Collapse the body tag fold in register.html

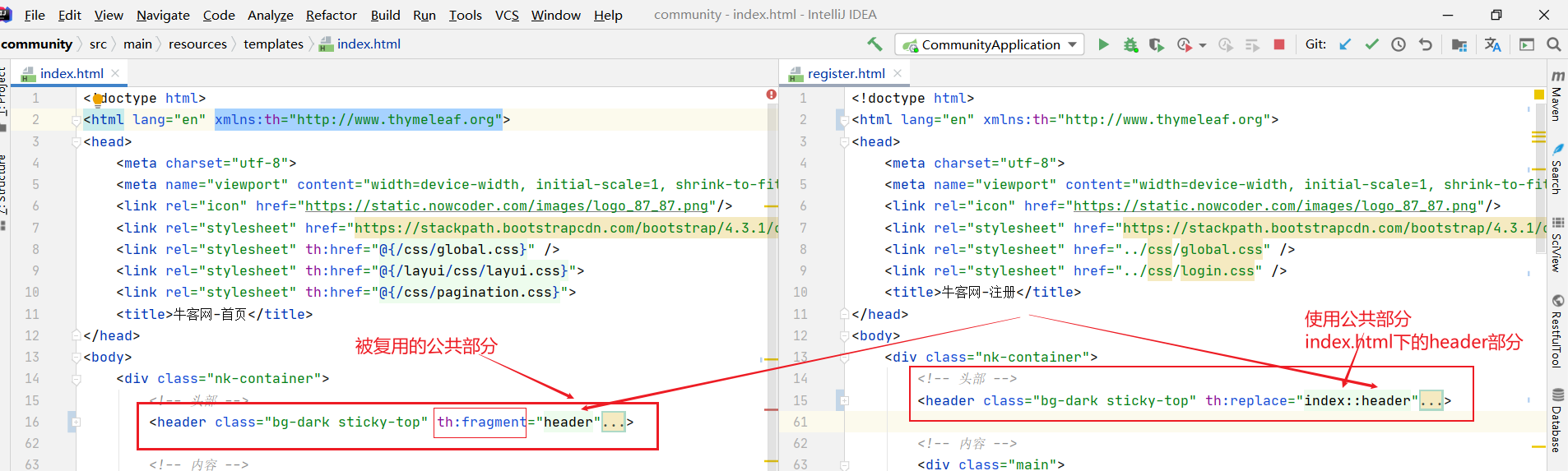pos(844,336)
